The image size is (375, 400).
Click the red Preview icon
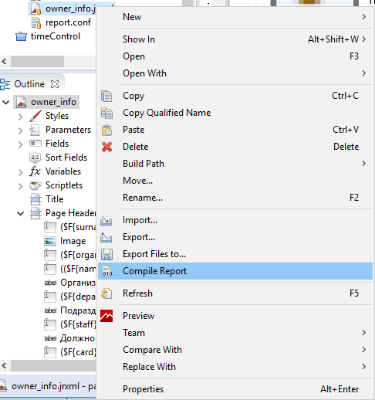click(x=106, y=316)
